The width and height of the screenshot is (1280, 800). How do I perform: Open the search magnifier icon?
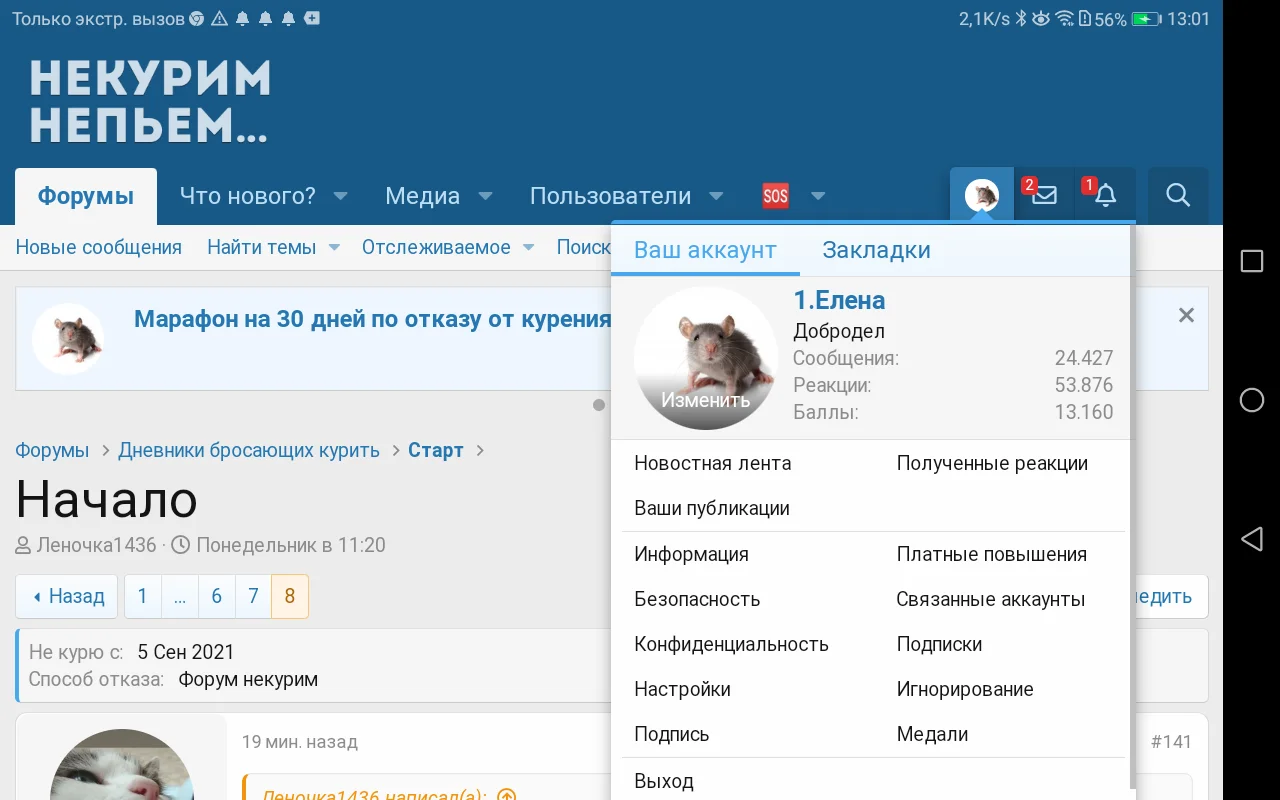[x=1178, y=195]
